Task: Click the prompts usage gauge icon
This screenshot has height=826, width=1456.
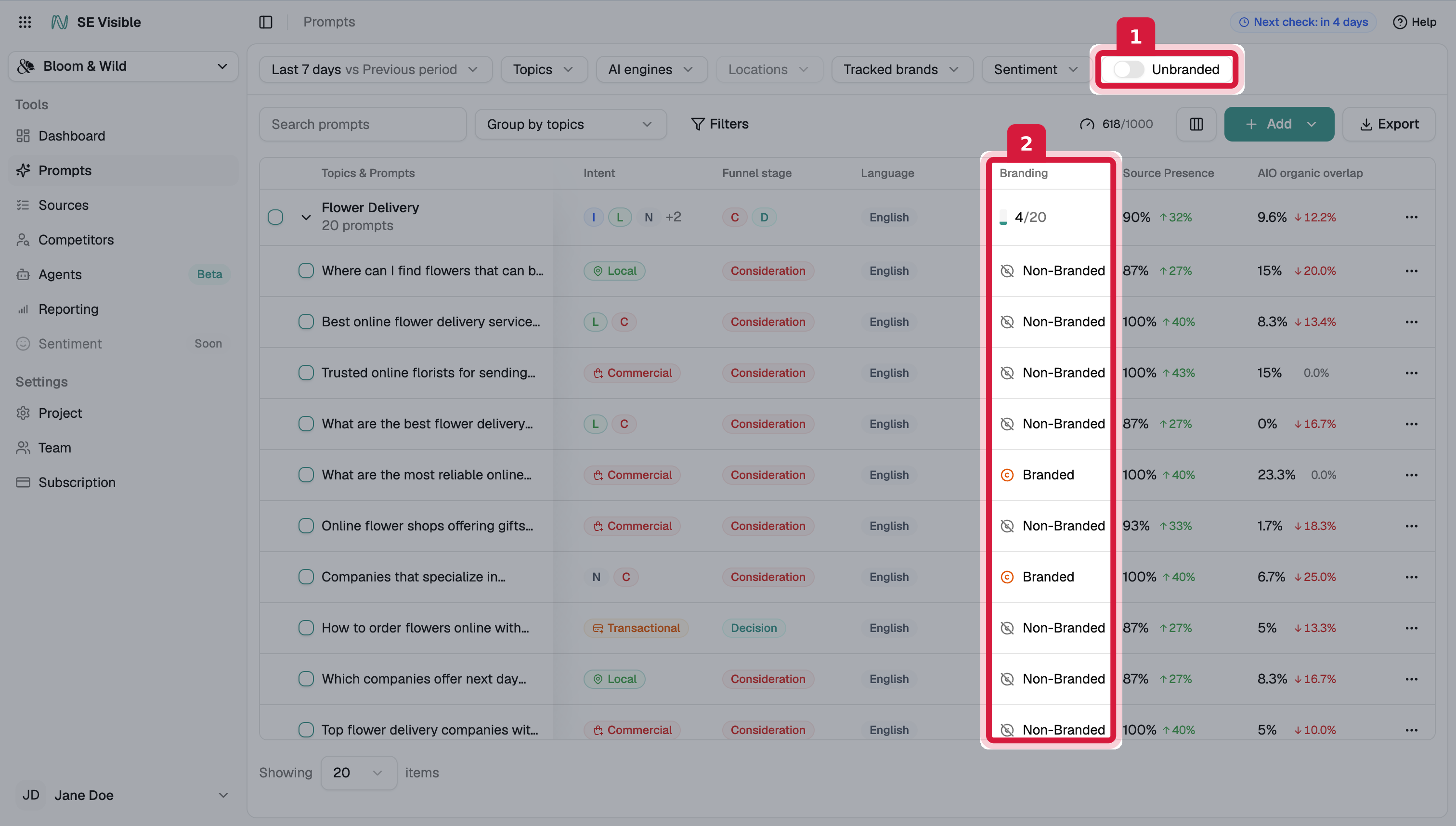Action: click(x=1087, y=124)
